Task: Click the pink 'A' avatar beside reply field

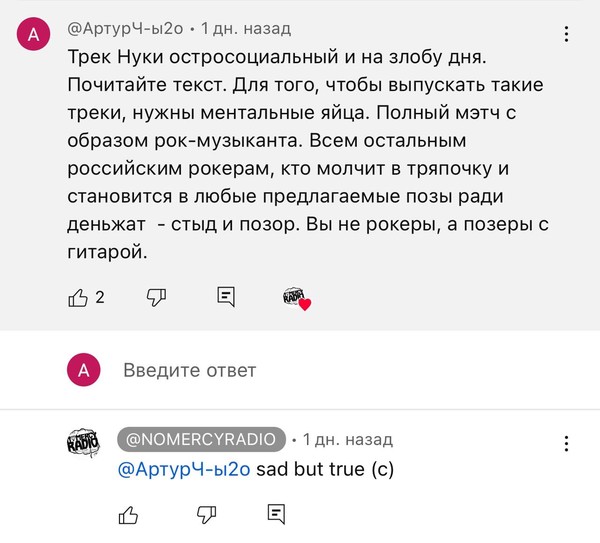Action: click(83, 370)
